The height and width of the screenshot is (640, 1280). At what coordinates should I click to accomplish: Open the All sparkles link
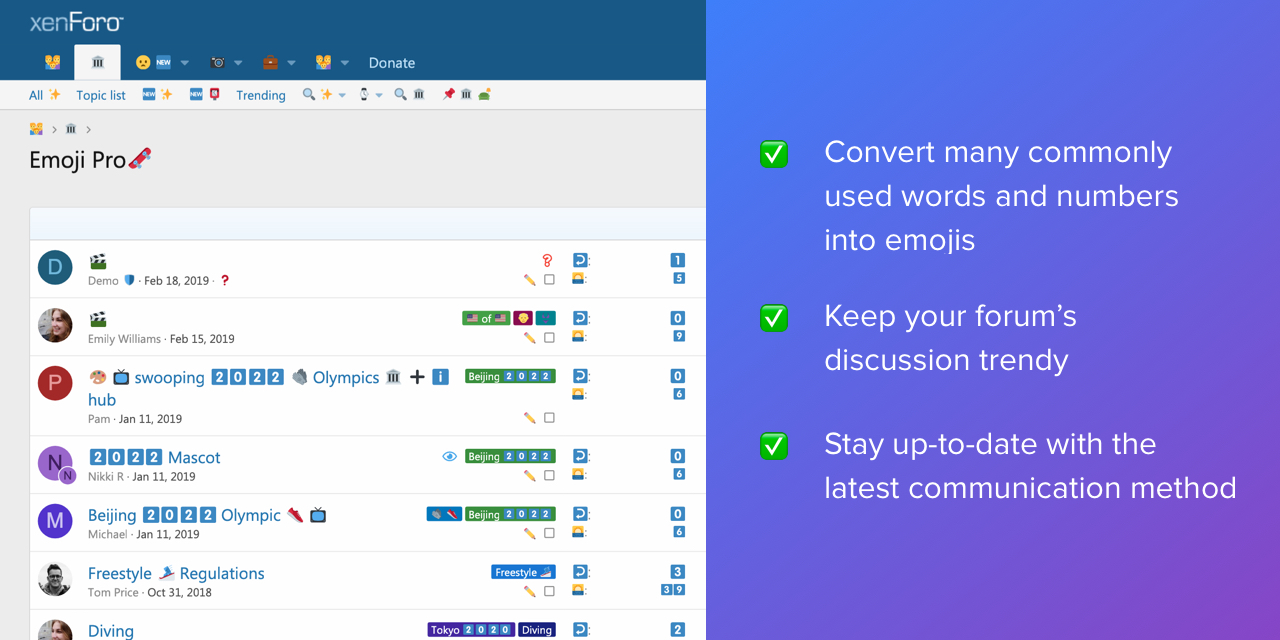click(x=45, y=95)
